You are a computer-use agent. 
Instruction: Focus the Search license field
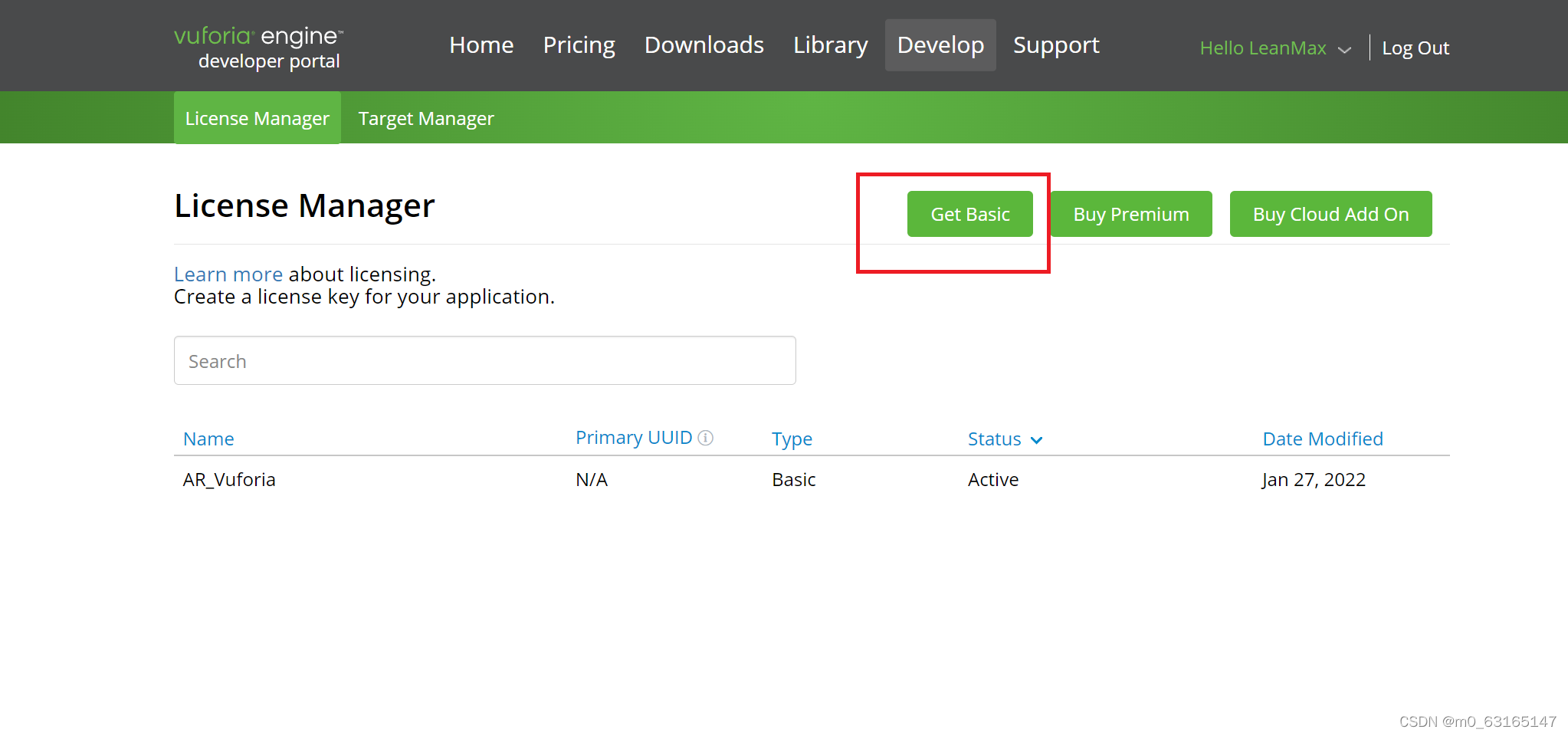pyautogui.click(x=484, y=360)
